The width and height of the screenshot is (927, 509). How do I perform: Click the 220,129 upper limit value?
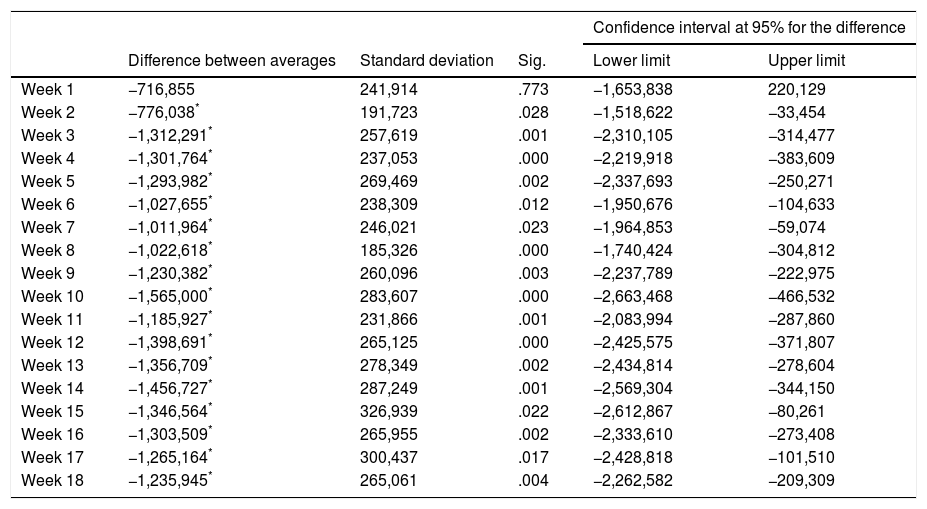[797, 89]
